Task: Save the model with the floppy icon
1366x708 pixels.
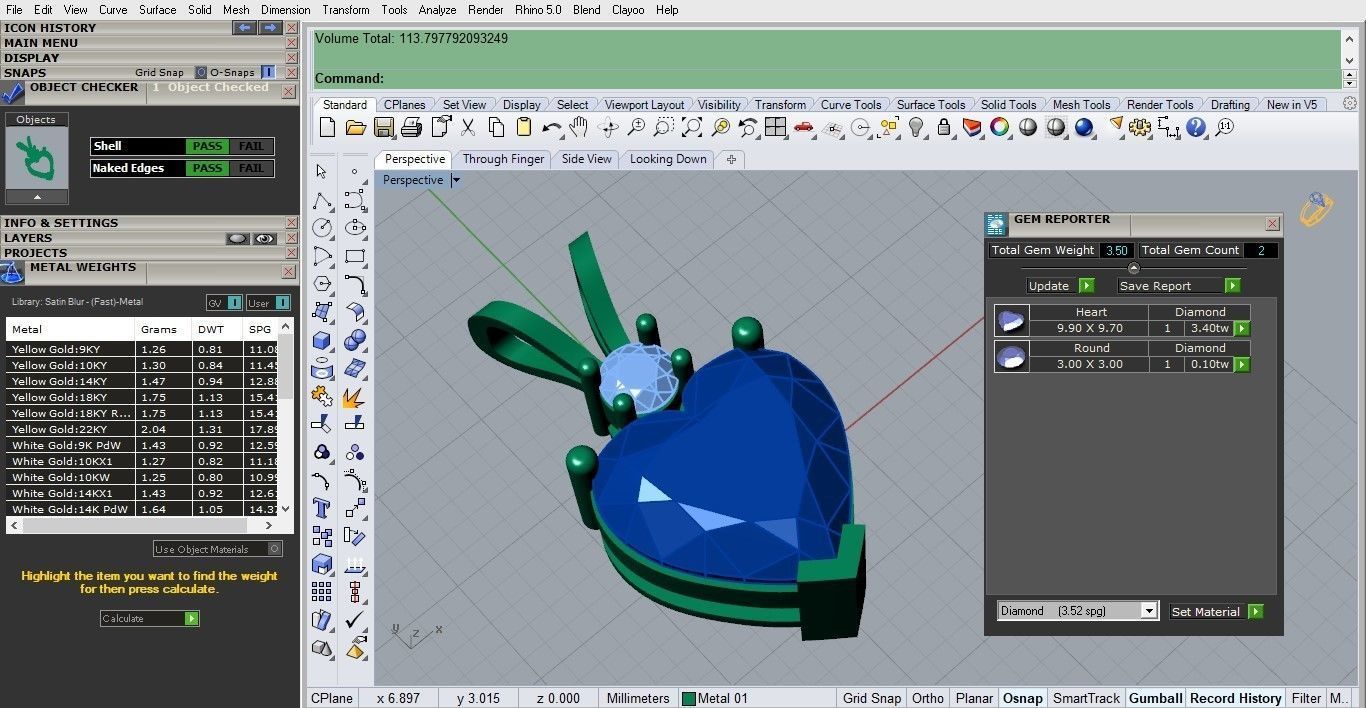Action: click(383, 127)
